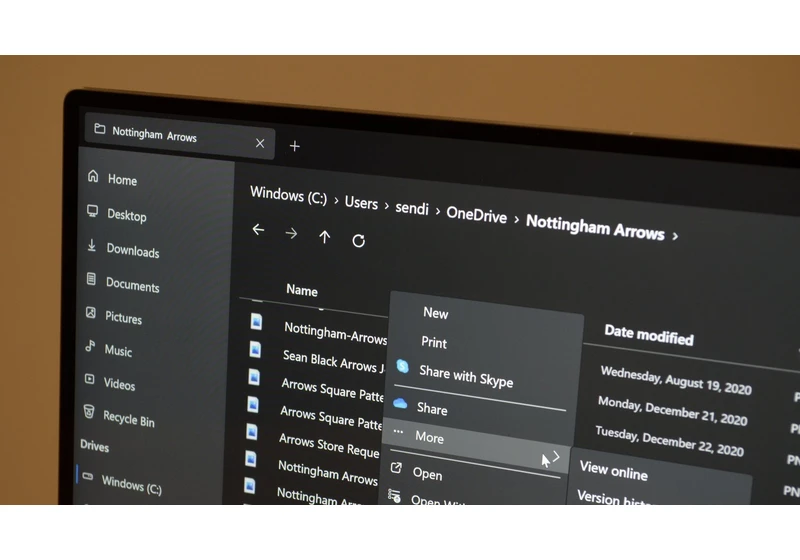Go back with the left arrow
Viewport: 800px width, 560px height.
258,230
